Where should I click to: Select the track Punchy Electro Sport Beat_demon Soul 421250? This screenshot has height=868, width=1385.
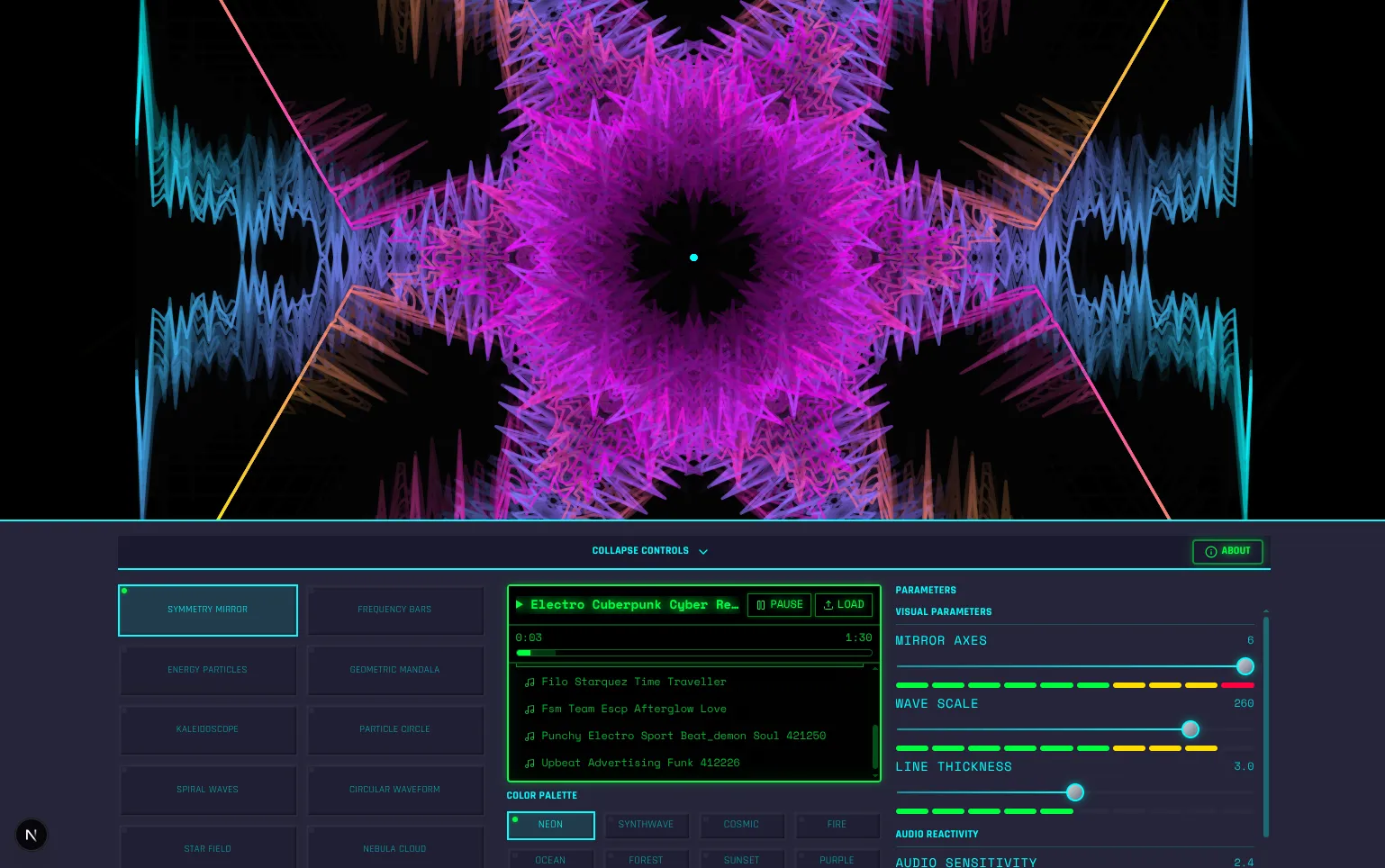coord(683,736)
